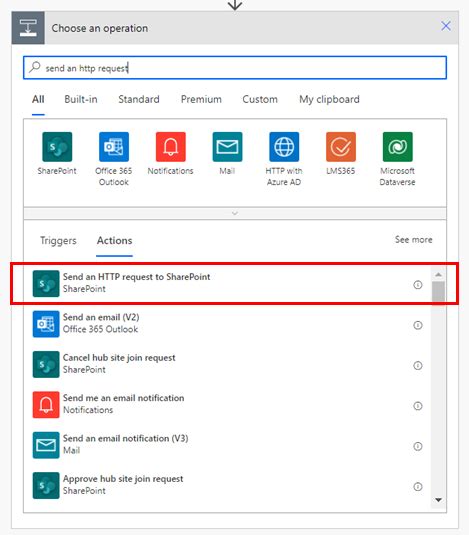Click bell icon of Send me an email notification
The image size is (469, 535).
click(x=46, y=405)
